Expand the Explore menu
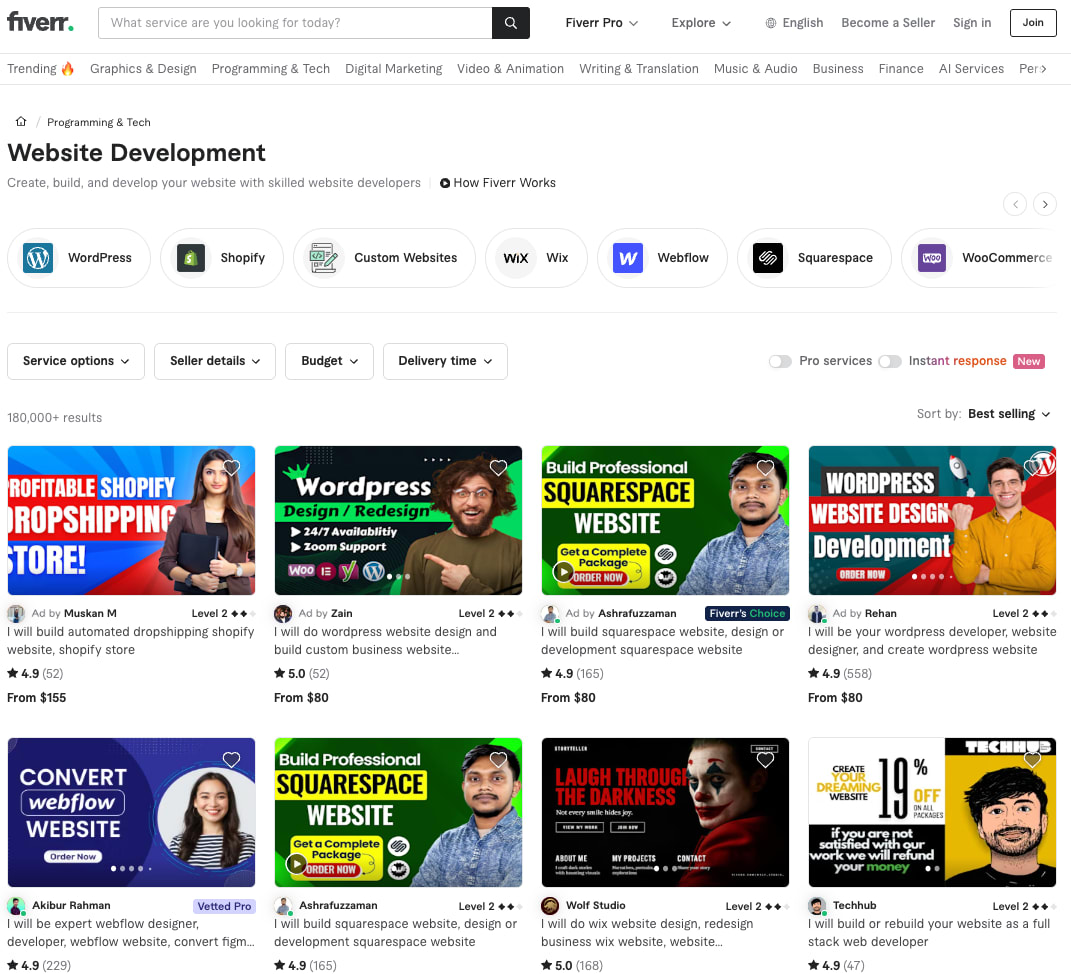Screen dimensions: 1071x974 [701, 23]
